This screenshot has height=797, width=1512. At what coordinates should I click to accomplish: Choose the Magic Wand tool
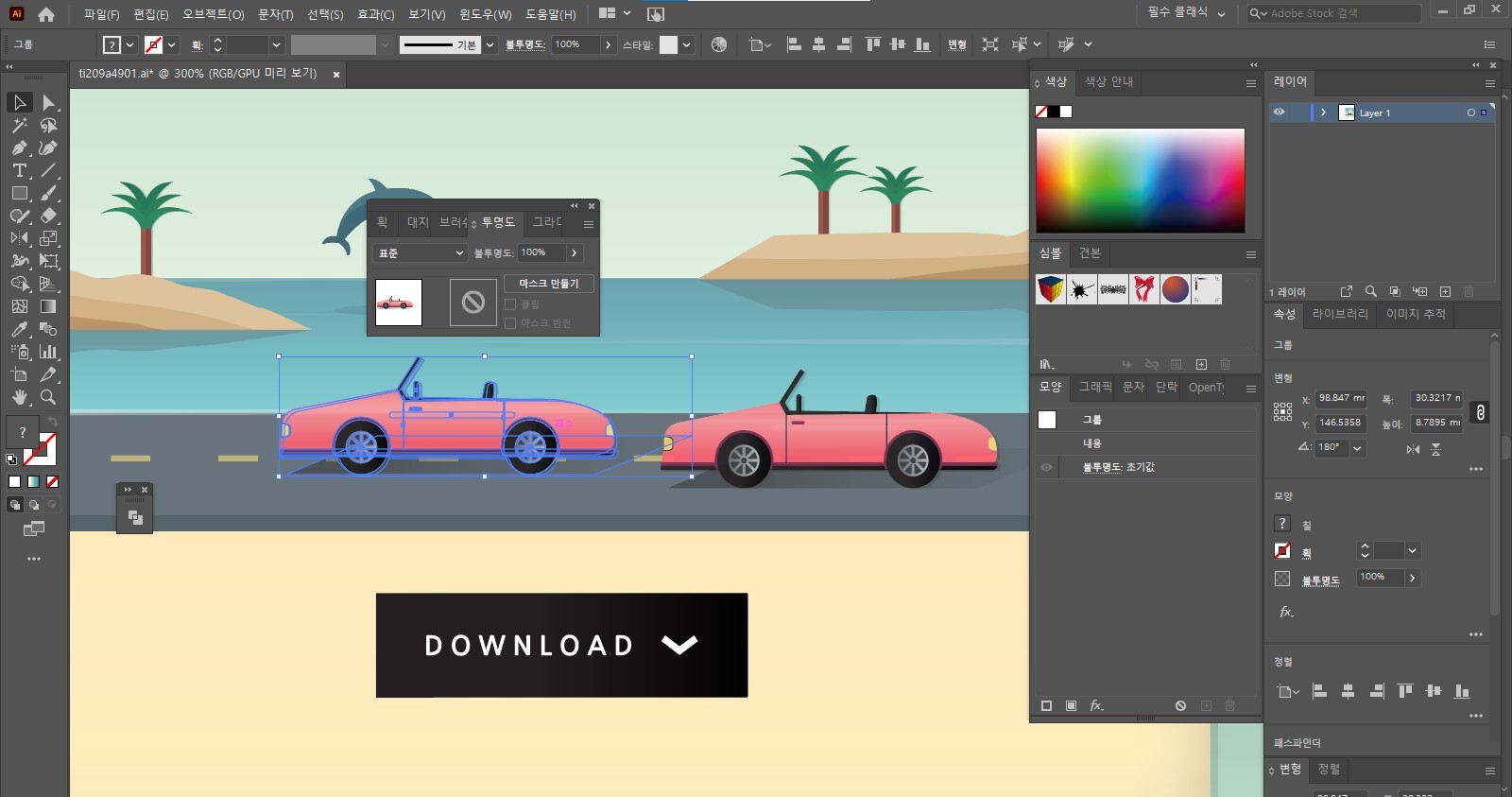pyautogui.click(x=19, y=125)
